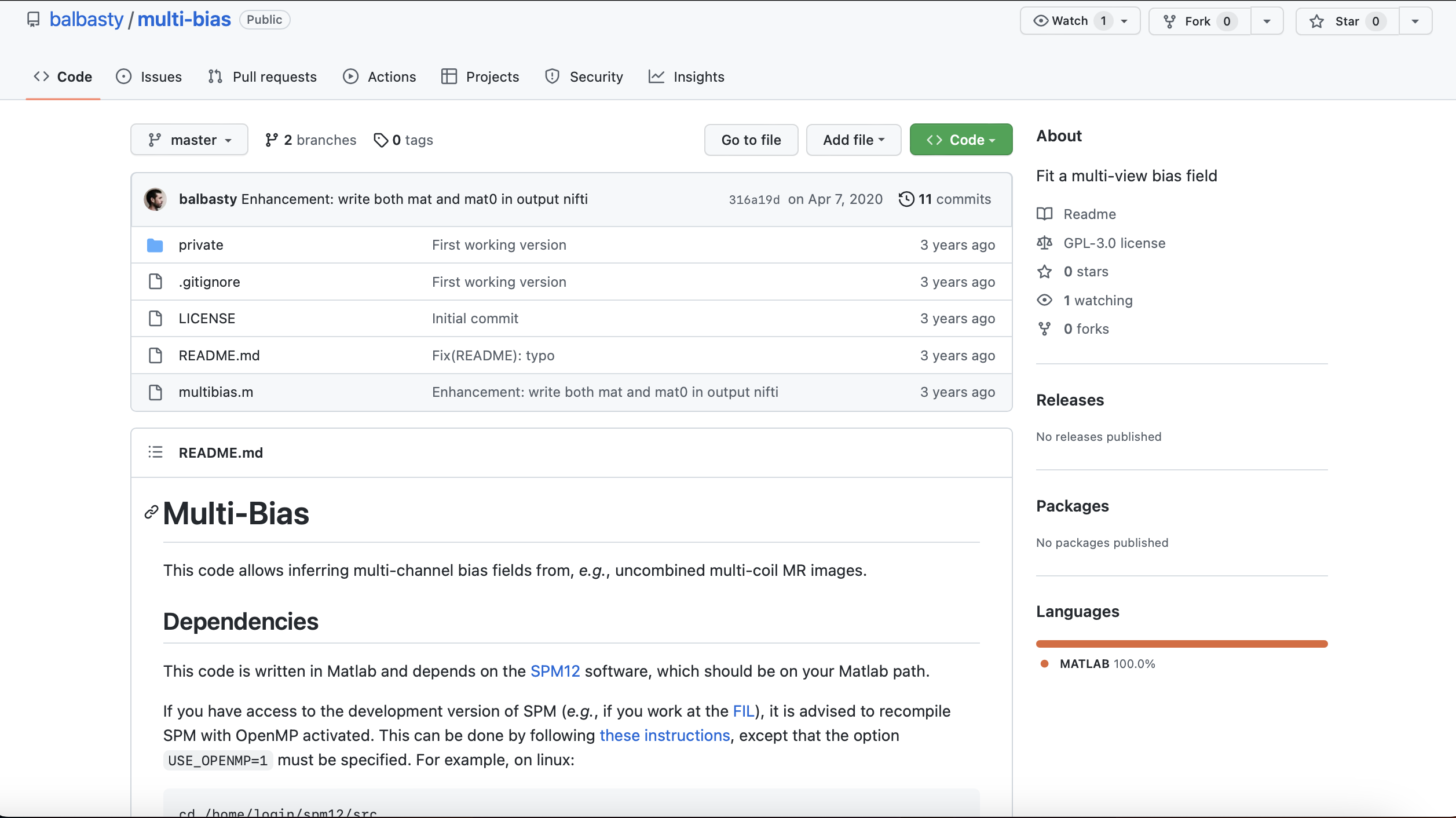Viewport: 1456px width, 818px height.
Task: Click the README table of contents icon
Action: point(155,452)
